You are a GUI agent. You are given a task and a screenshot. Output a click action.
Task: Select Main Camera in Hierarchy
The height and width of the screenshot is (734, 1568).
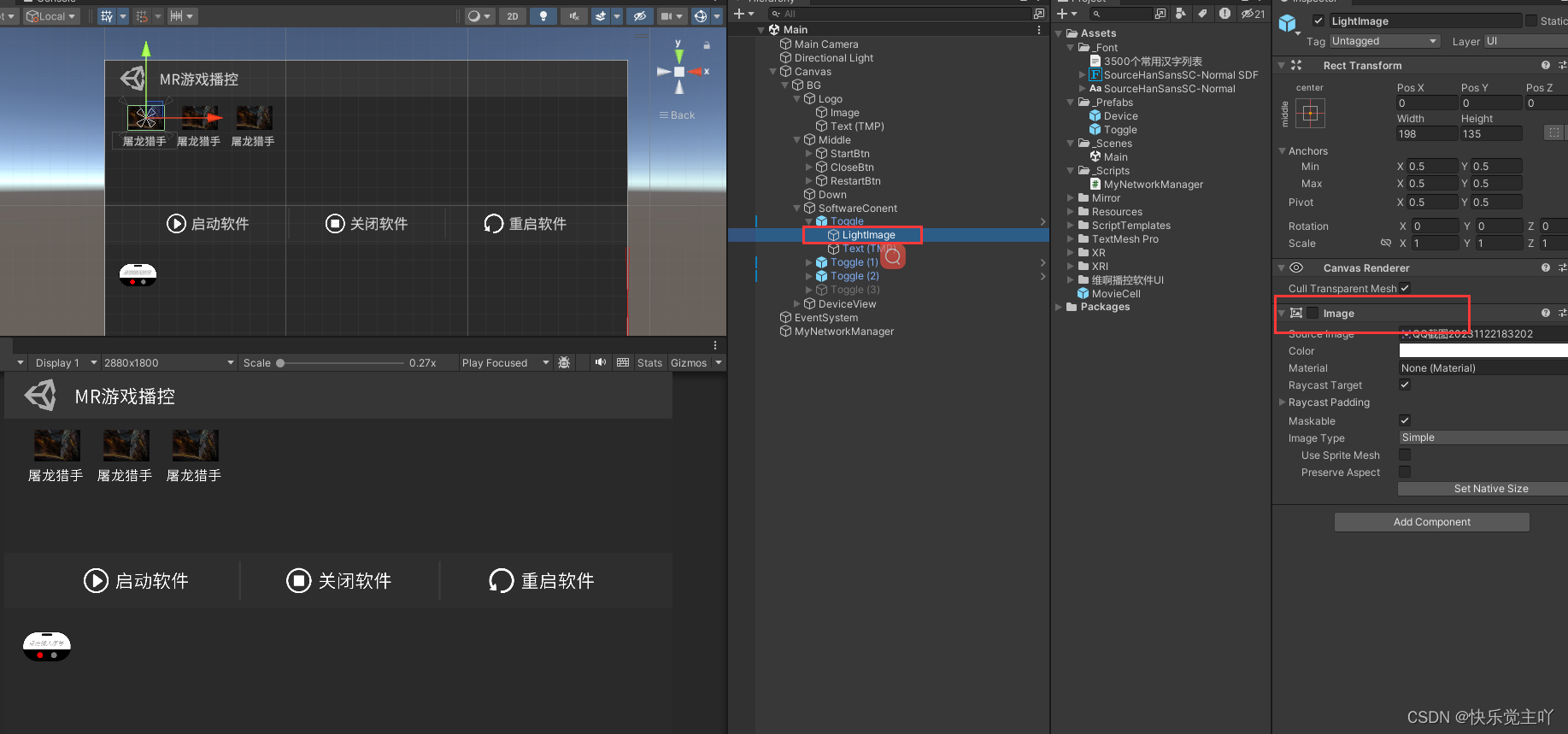[x=825, y=44]
